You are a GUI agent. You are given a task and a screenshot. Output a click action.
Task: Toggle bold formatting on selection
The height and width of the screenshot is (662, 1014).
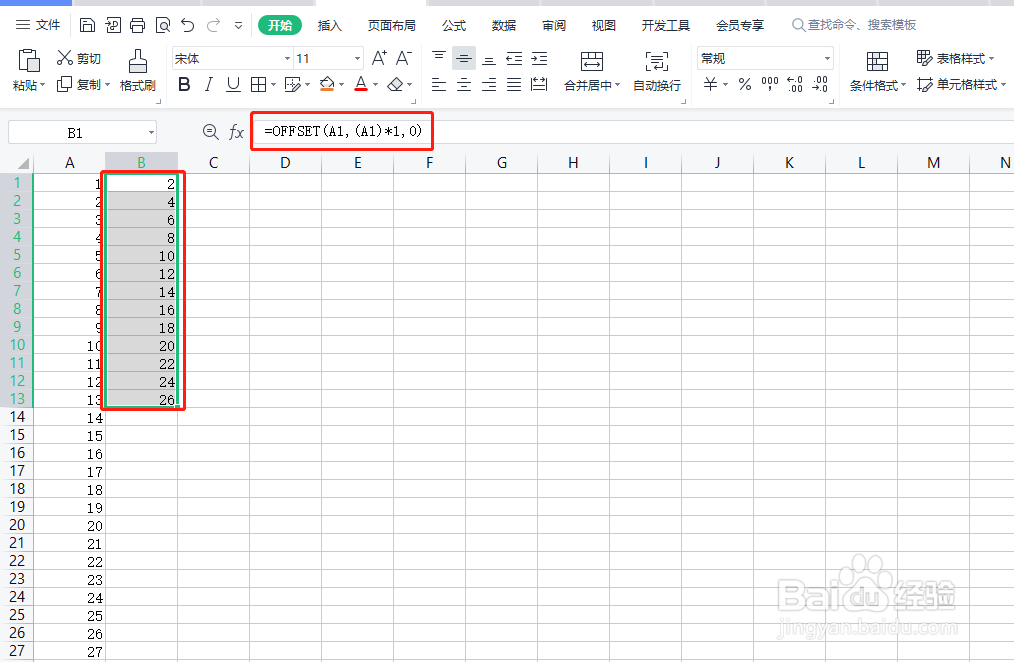pyautogui.click(x=184, y=84)
